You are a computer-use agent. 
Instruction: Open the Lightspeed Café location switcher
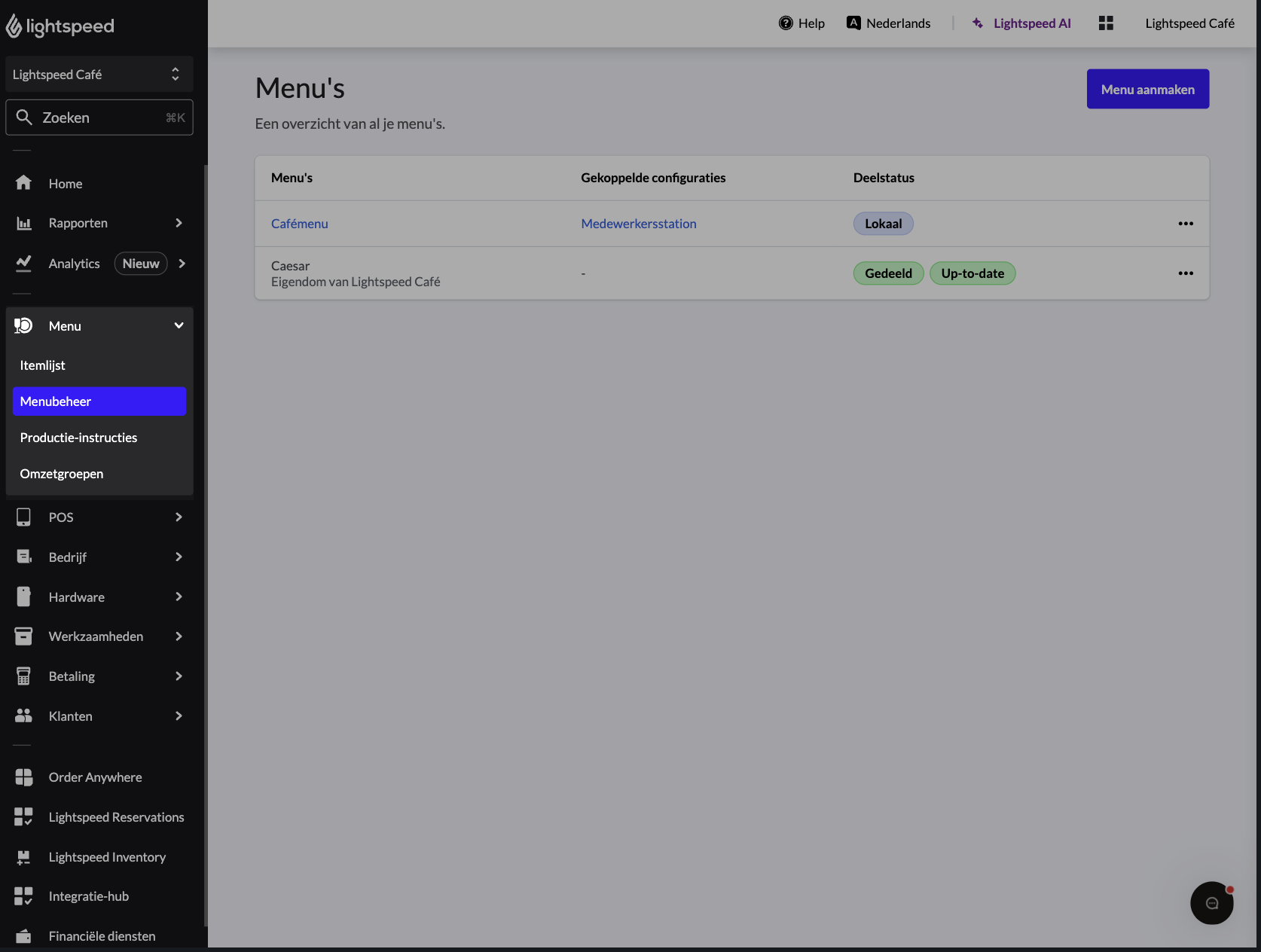tap(99, 75)
